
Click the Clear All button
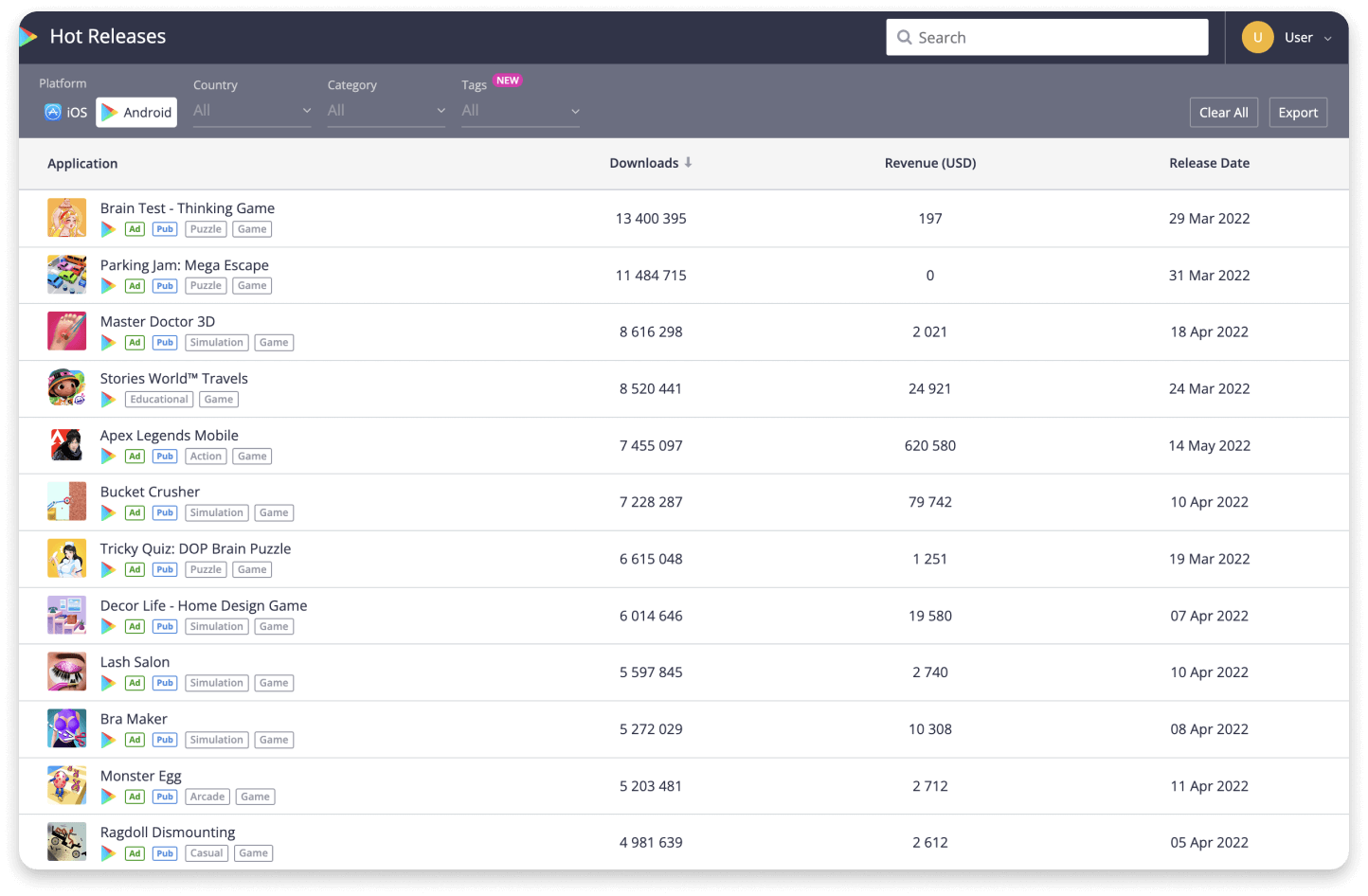[x=1224, y=112]
